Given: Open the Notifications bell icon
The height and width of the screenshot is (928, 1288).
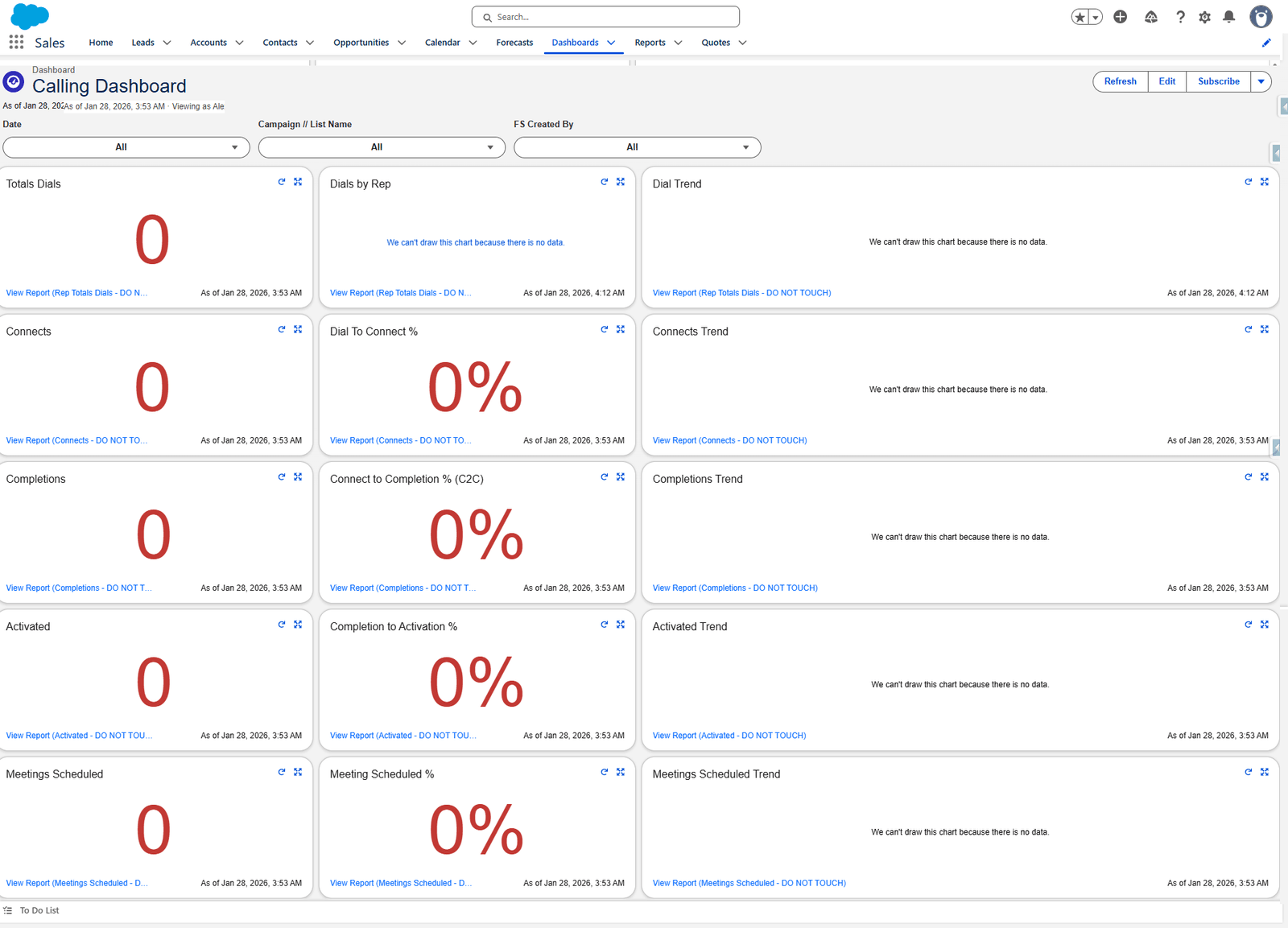Looking at the screenshot, I should click(1228, 17).
